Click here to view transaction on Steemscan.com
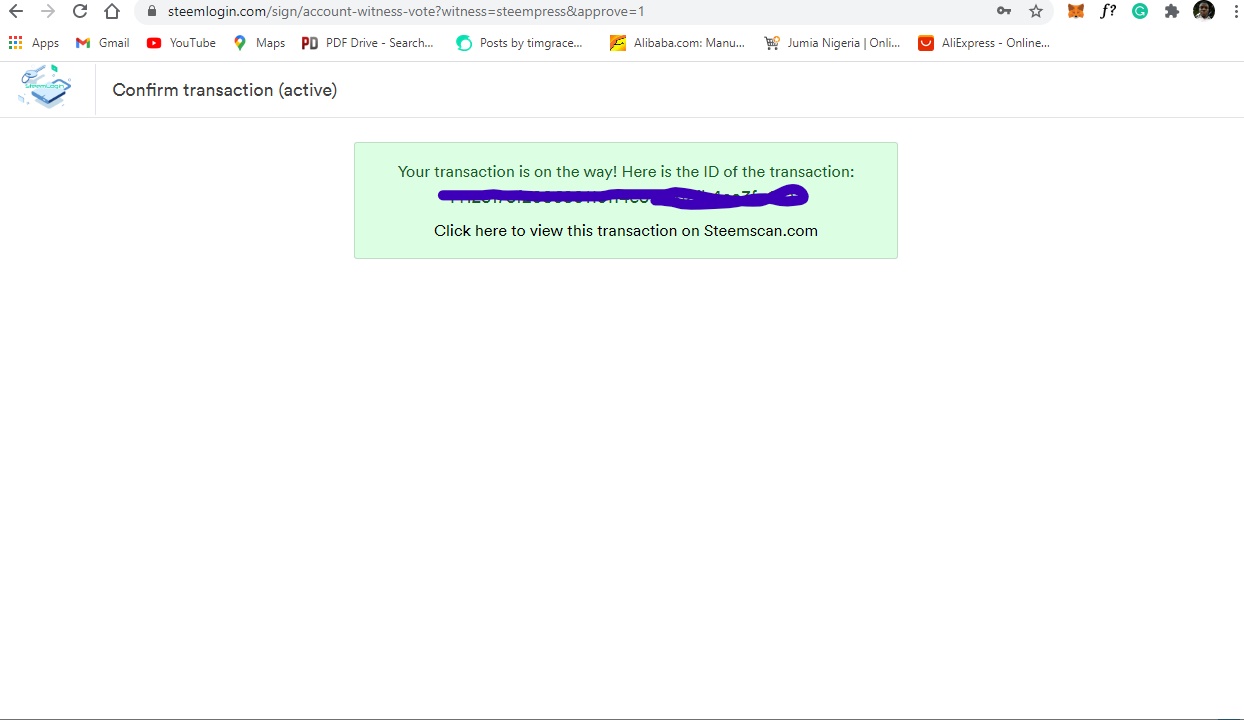The image size is (1244, 720). [x=625, y=230]
